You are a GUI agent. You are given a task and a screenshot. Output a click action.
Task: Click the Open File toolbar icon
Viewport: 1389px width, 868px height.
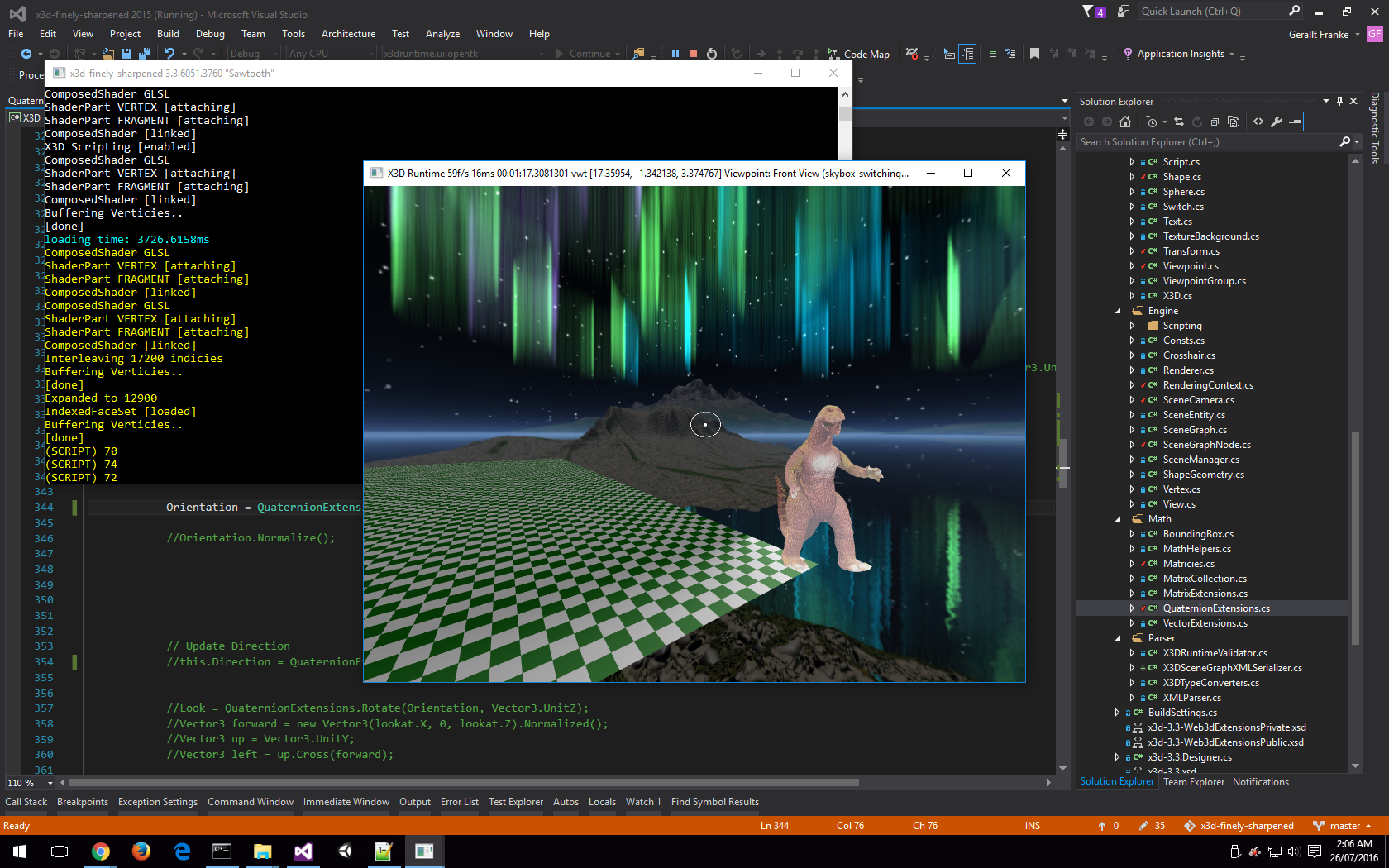[108, 54]
